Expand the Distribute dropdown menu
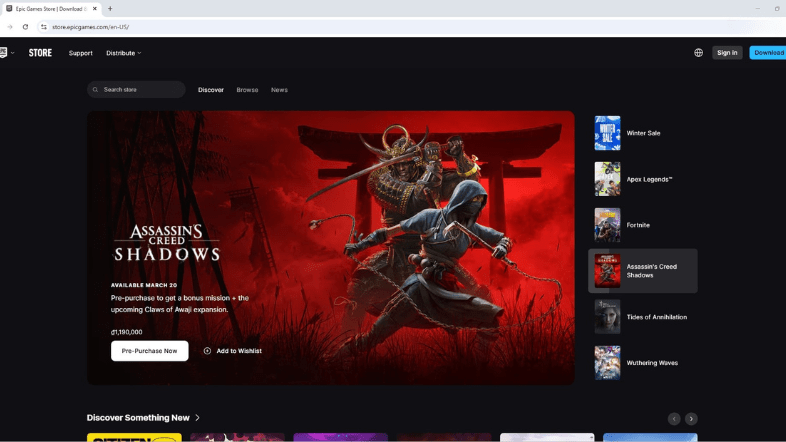The width and height of the screenshot is (786, 442). (123, 53)
